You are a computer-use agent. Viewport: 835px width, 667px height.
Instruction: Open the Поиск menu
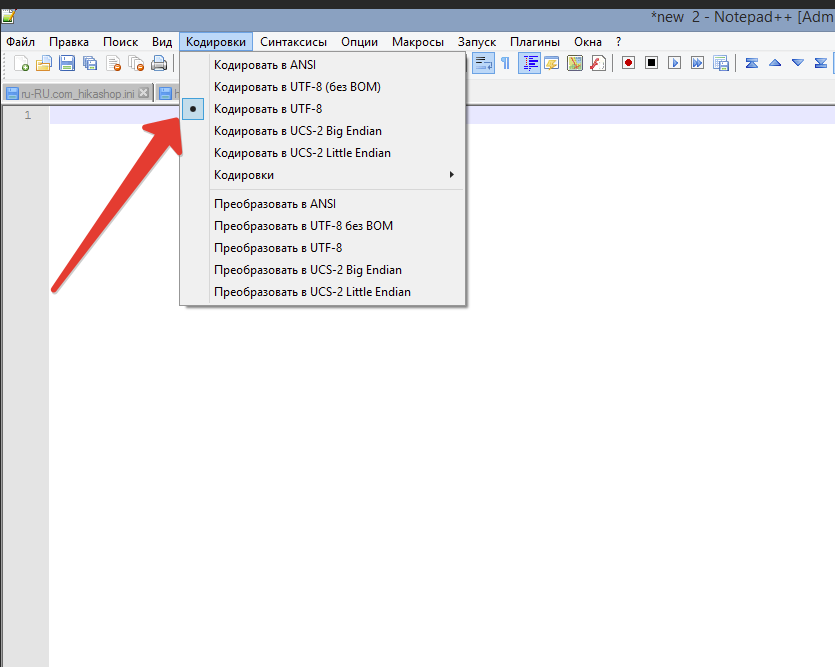120,42
